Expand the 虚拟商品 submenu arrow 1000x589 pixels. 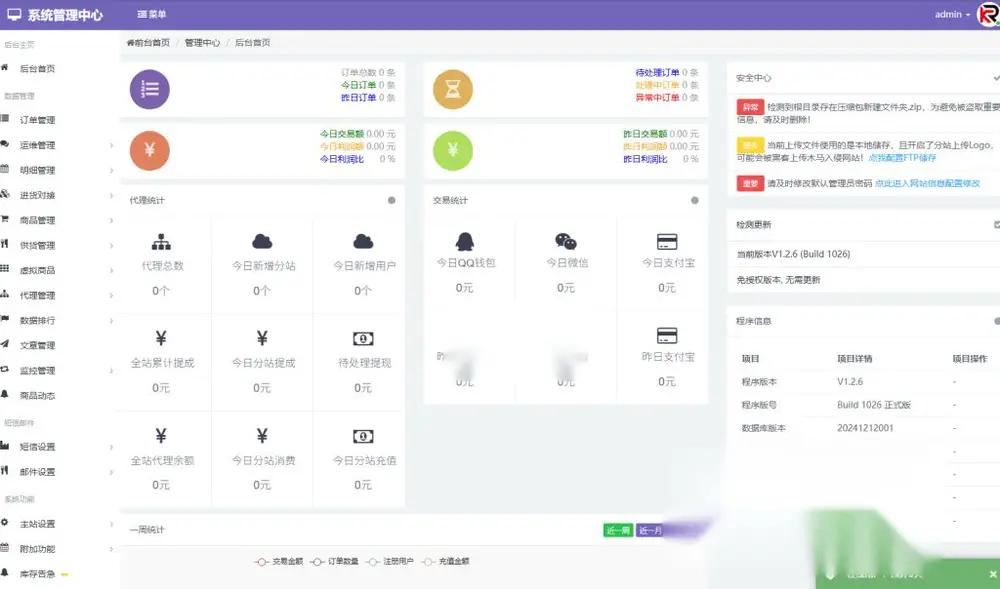coord(111,270)
